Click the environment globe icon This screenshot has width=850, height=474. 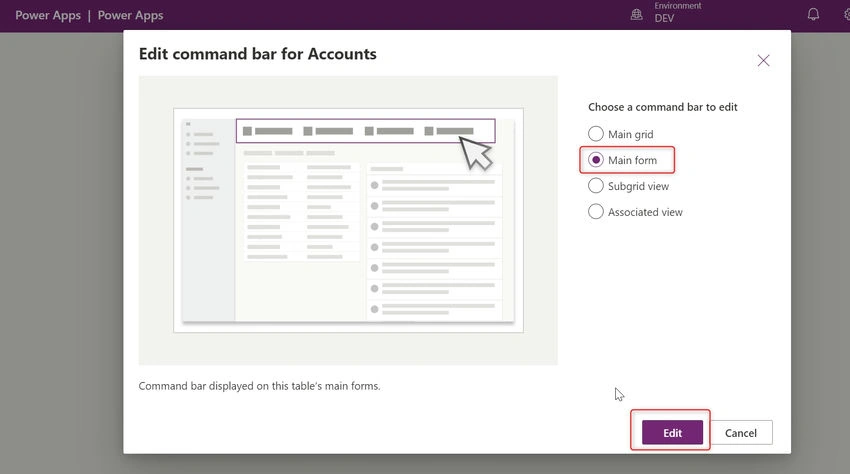[x=636, y=15]
